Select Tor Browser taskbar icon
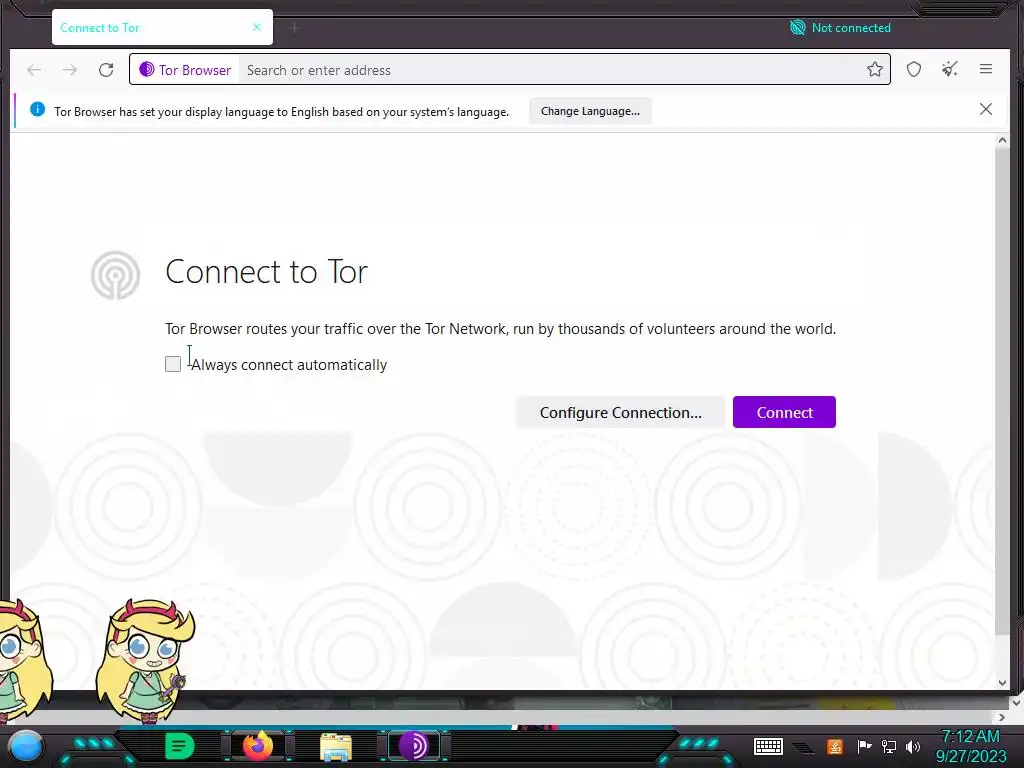 tap(414, 746)
